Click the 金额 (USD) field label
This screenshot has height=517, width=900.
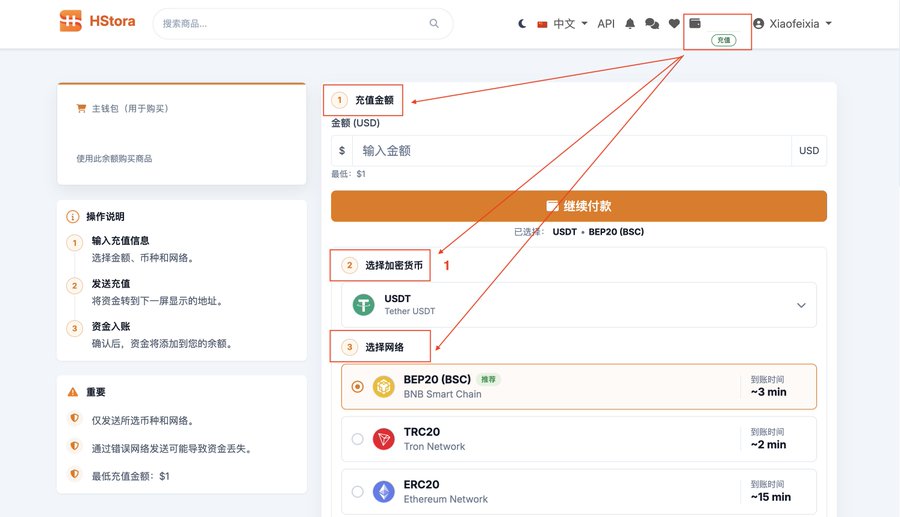355,123
